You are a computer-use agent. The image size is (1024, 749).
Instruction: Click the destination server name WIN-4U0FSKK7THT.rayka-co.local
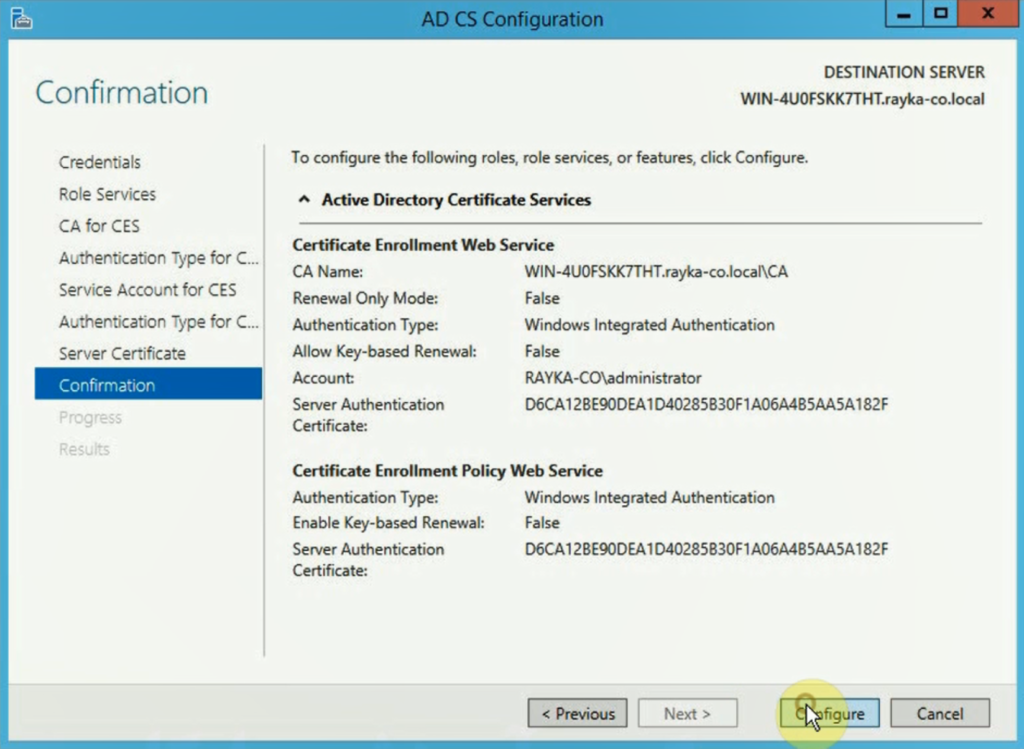click(862, 99)
